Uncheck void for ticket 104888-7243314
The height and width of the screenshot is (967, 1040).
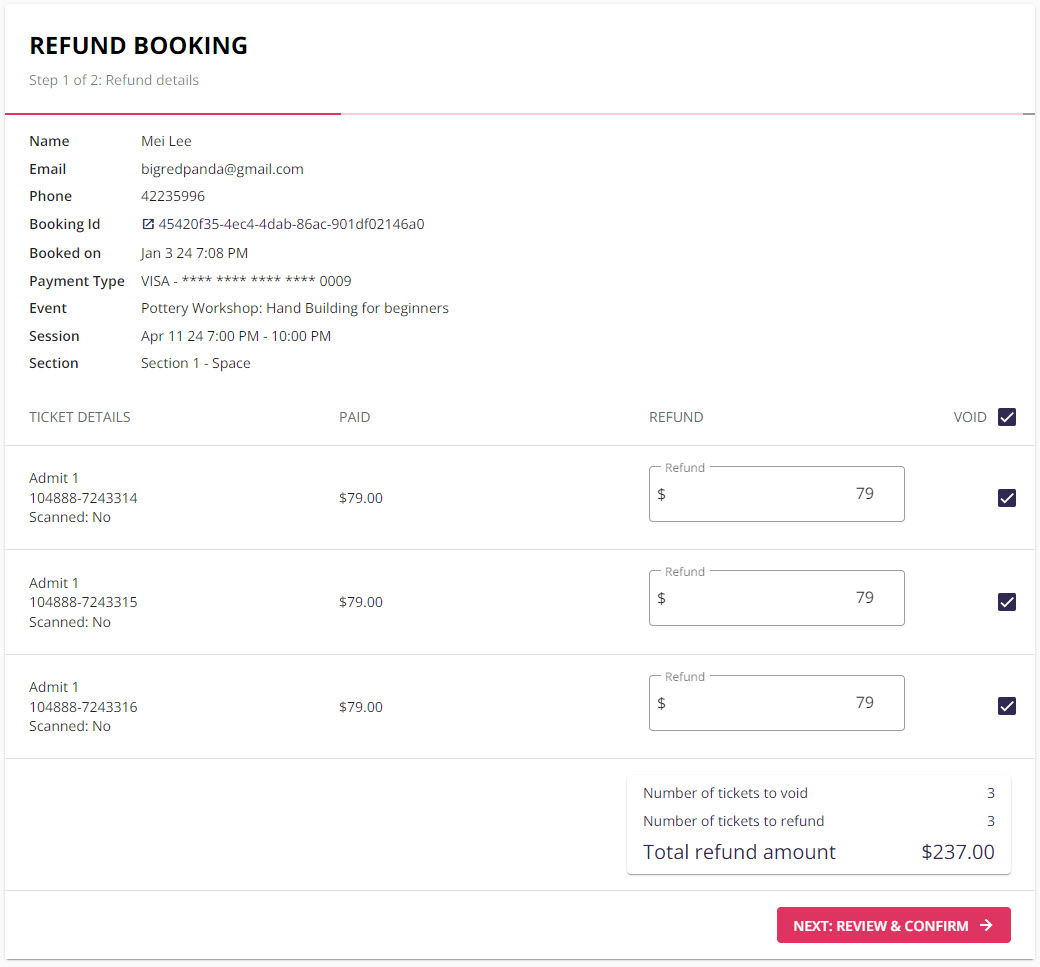coord(1006,498)
